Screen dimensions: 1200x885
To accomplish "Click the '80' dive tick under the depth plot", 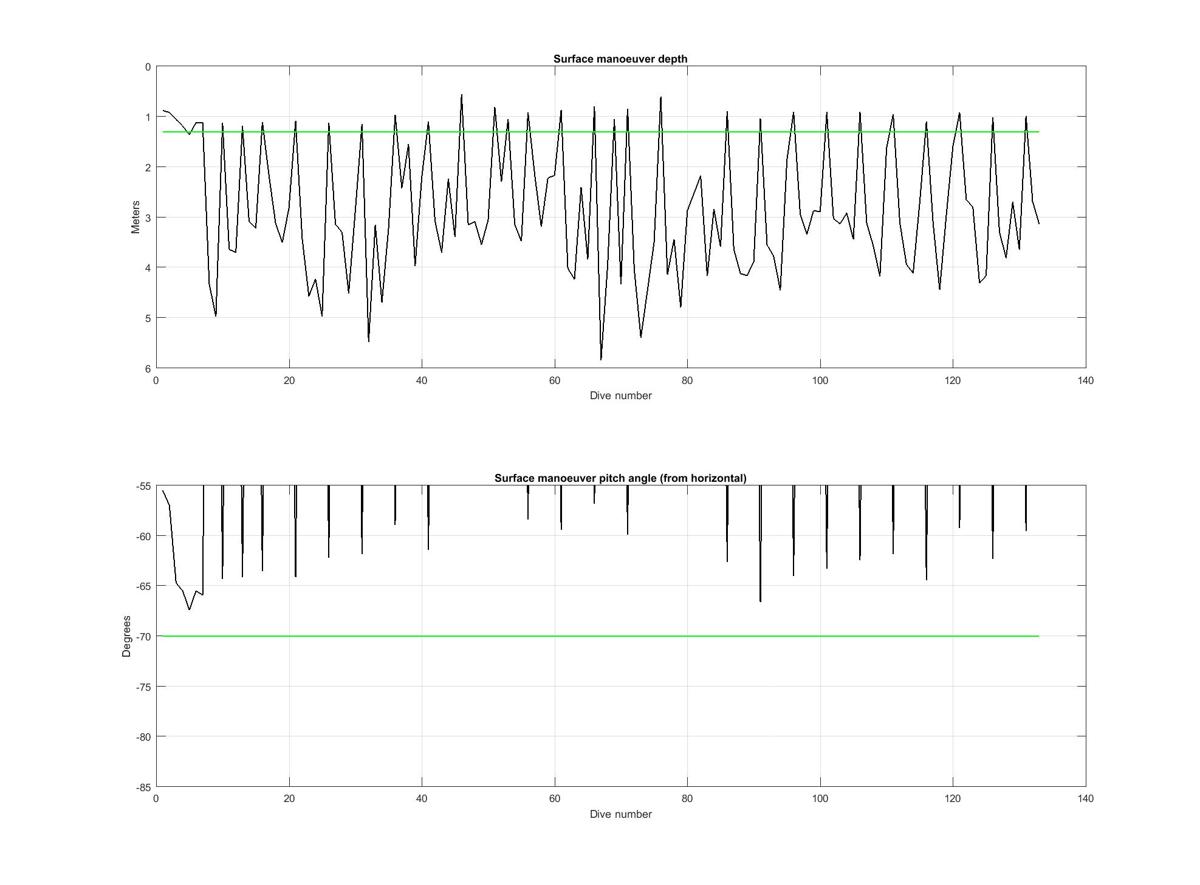I will click(687, 380).
